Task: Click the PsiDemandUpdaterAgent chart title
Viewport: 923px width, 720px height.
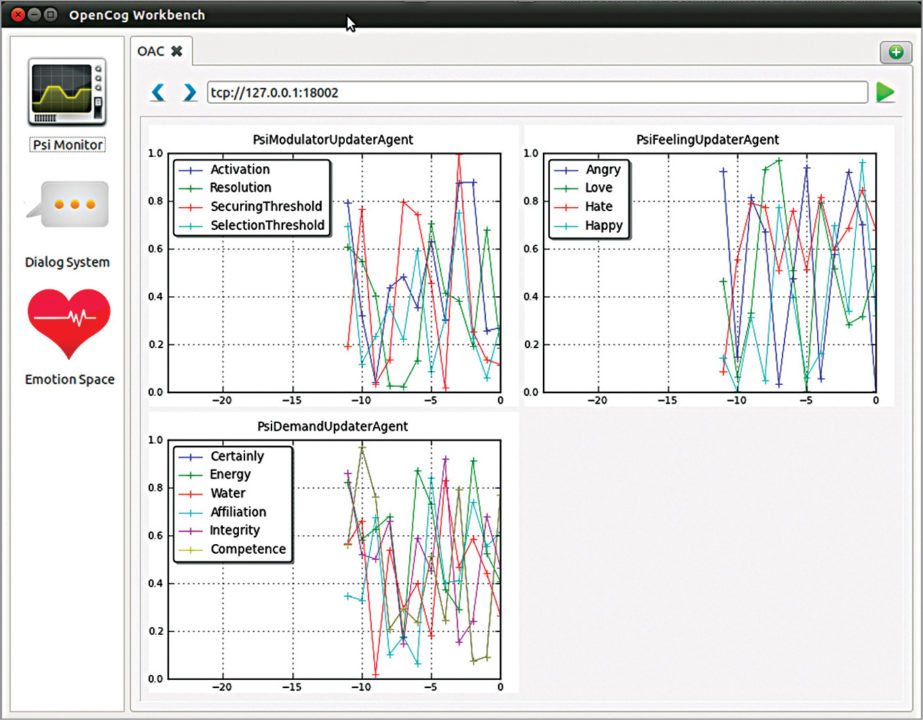Action: pos(332,426)
